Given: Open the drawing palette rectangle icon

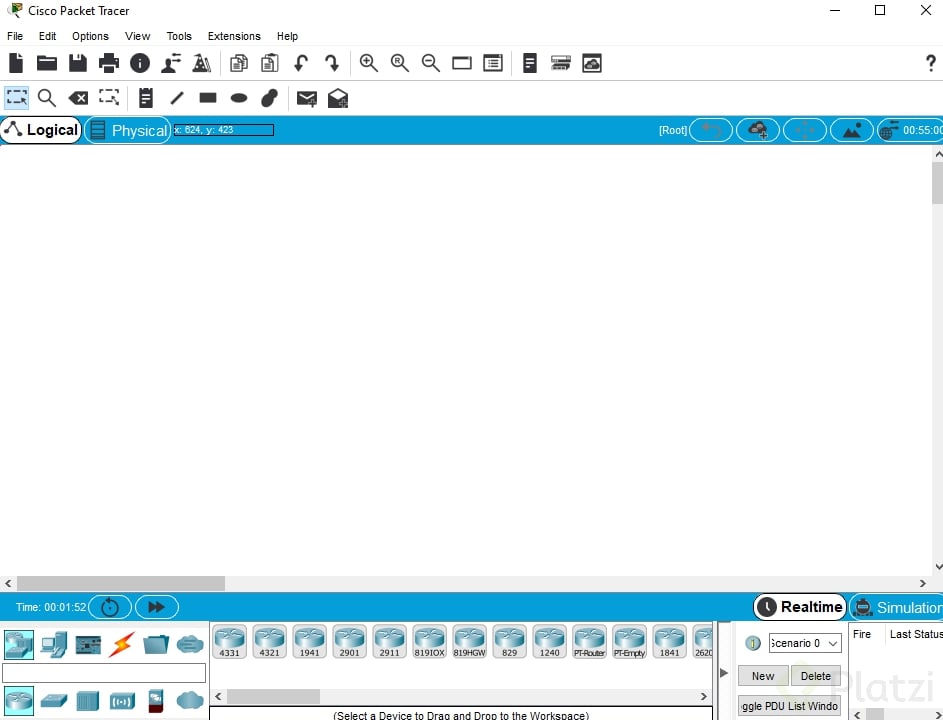Looking at the screenshot, I should [x=462, y=63].
